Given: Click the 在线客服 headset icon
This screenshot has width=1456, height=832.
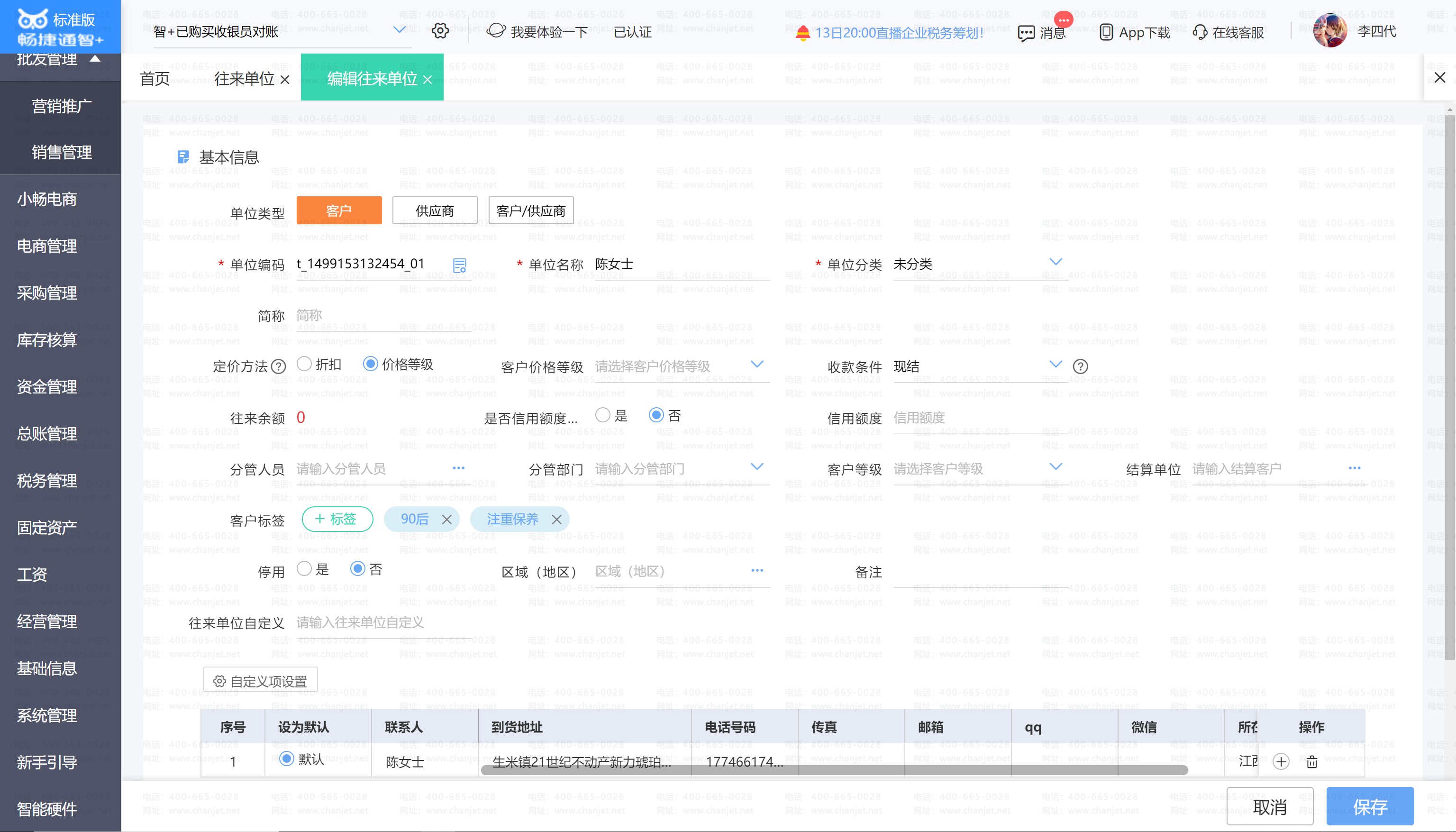Looking at the screenshot, I should pos(1200,32).
